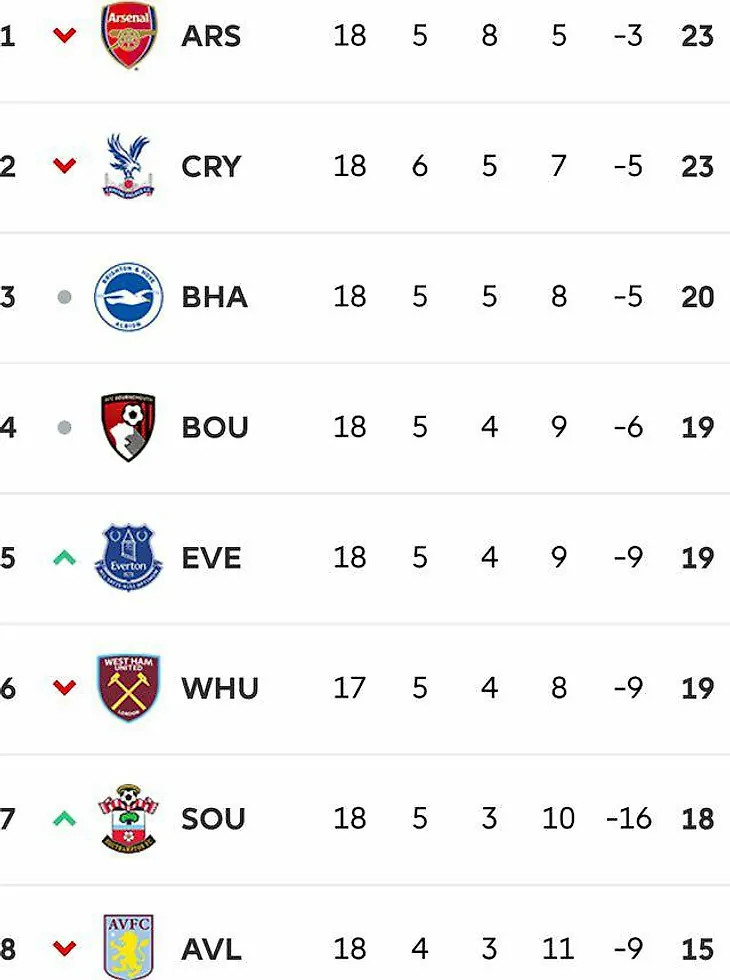The width and height of the screenshot is (730, 980).
Task: Open the ARS team link
Action: pyautogui.click(x=211, y=37)
